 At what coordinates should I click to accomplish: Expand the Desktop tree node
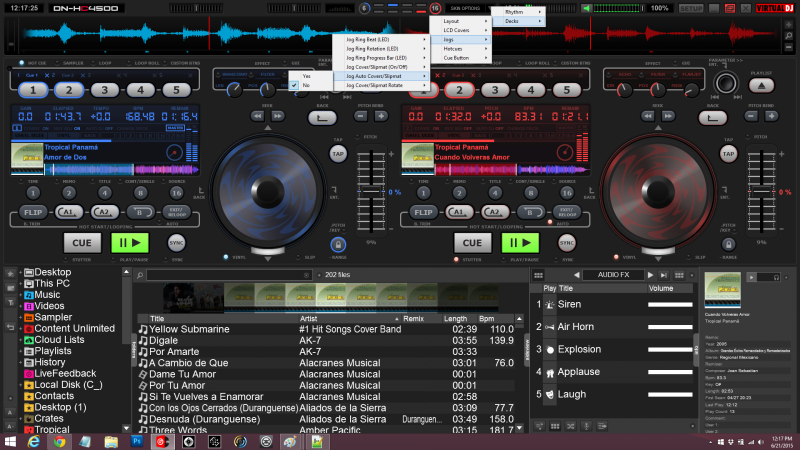(x=20, y=272)
